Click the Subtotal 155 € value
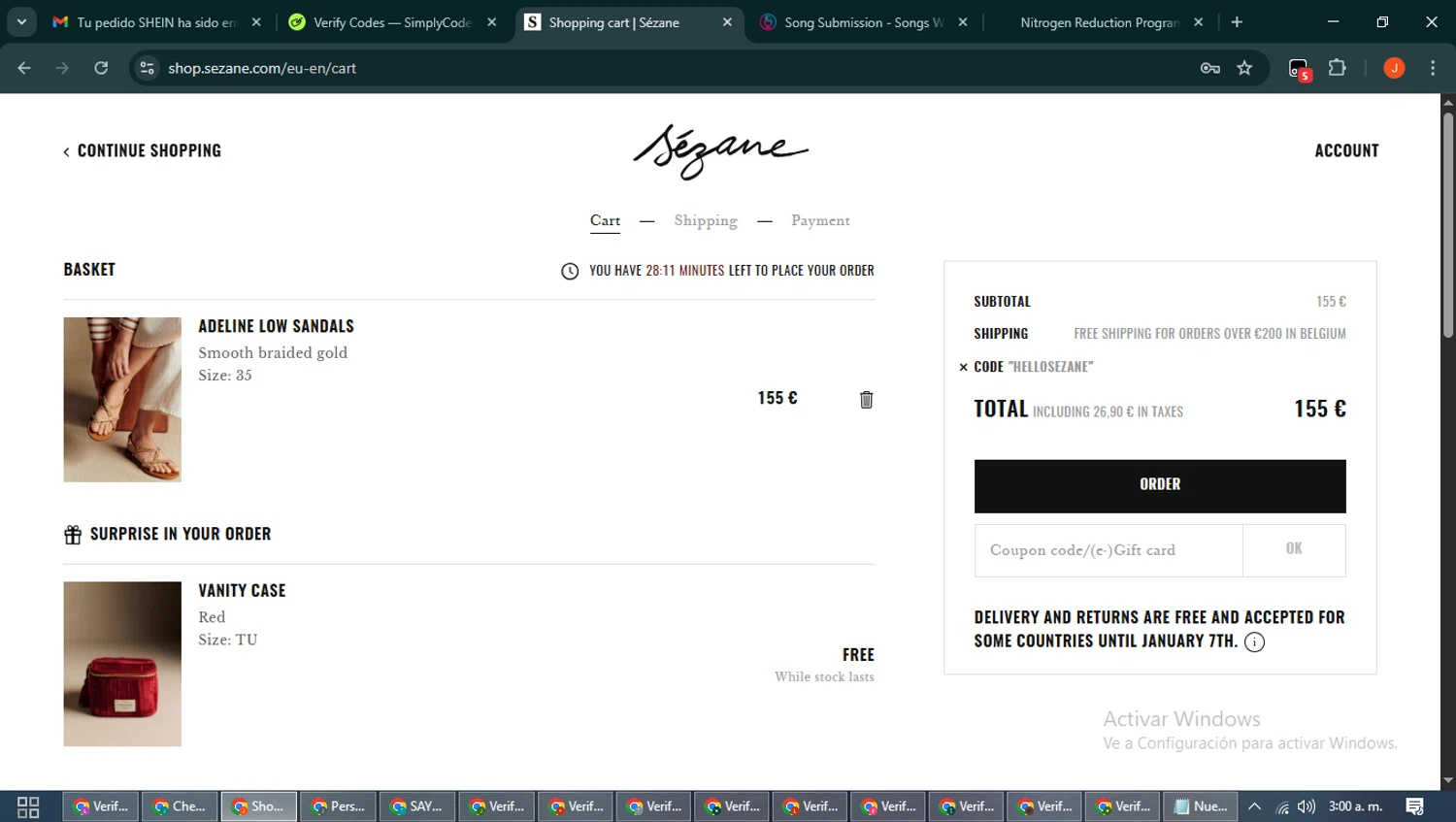The width and height of the screenshot is (1456, 822). (x=1331, y=302)
